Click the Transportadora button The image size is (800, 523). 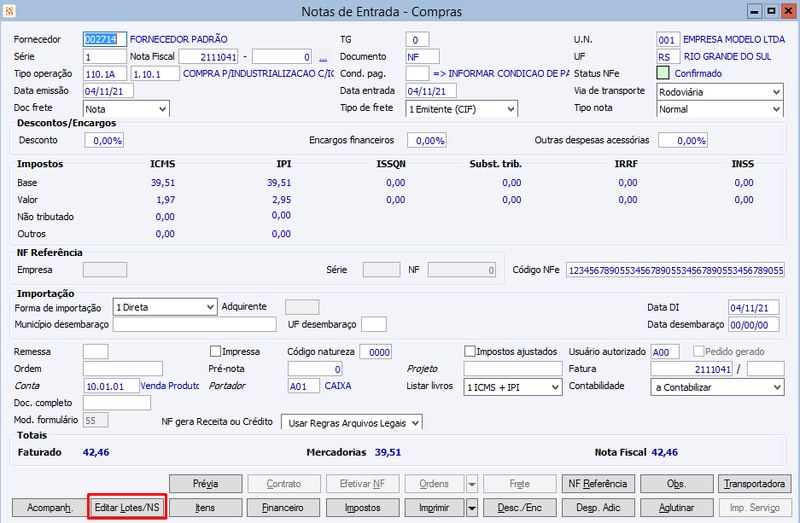coord(754,484)
